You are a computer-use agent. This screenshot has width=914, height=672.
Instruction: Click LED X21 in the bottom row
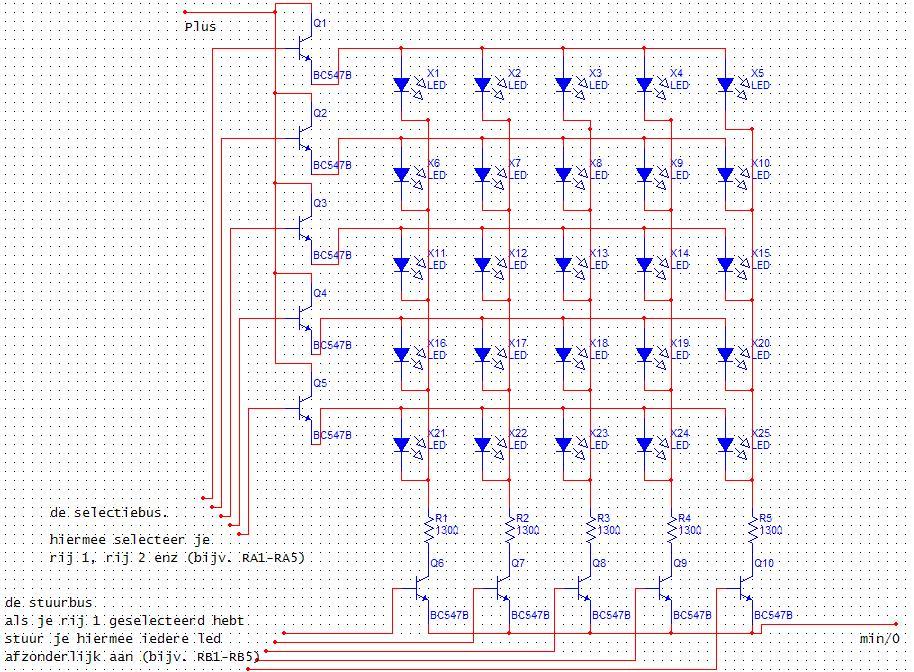tap(403, 445)
